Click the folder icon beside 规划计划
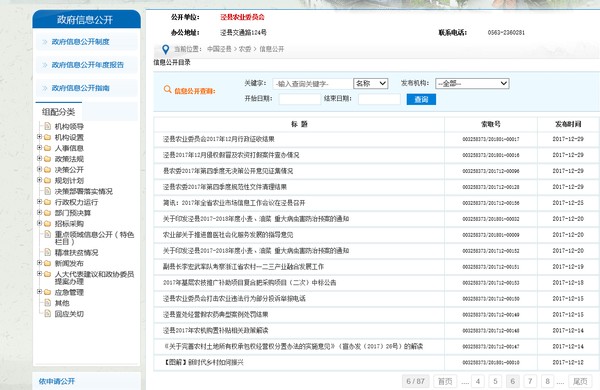600x390 pixels. [x=47, y=180]
